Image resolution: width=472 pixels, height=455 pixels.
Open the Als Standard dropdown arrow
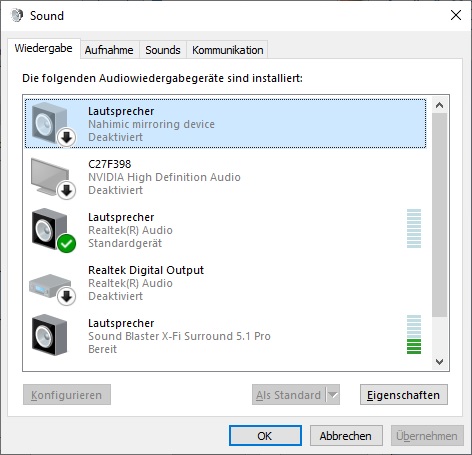[x=333, y=395]
